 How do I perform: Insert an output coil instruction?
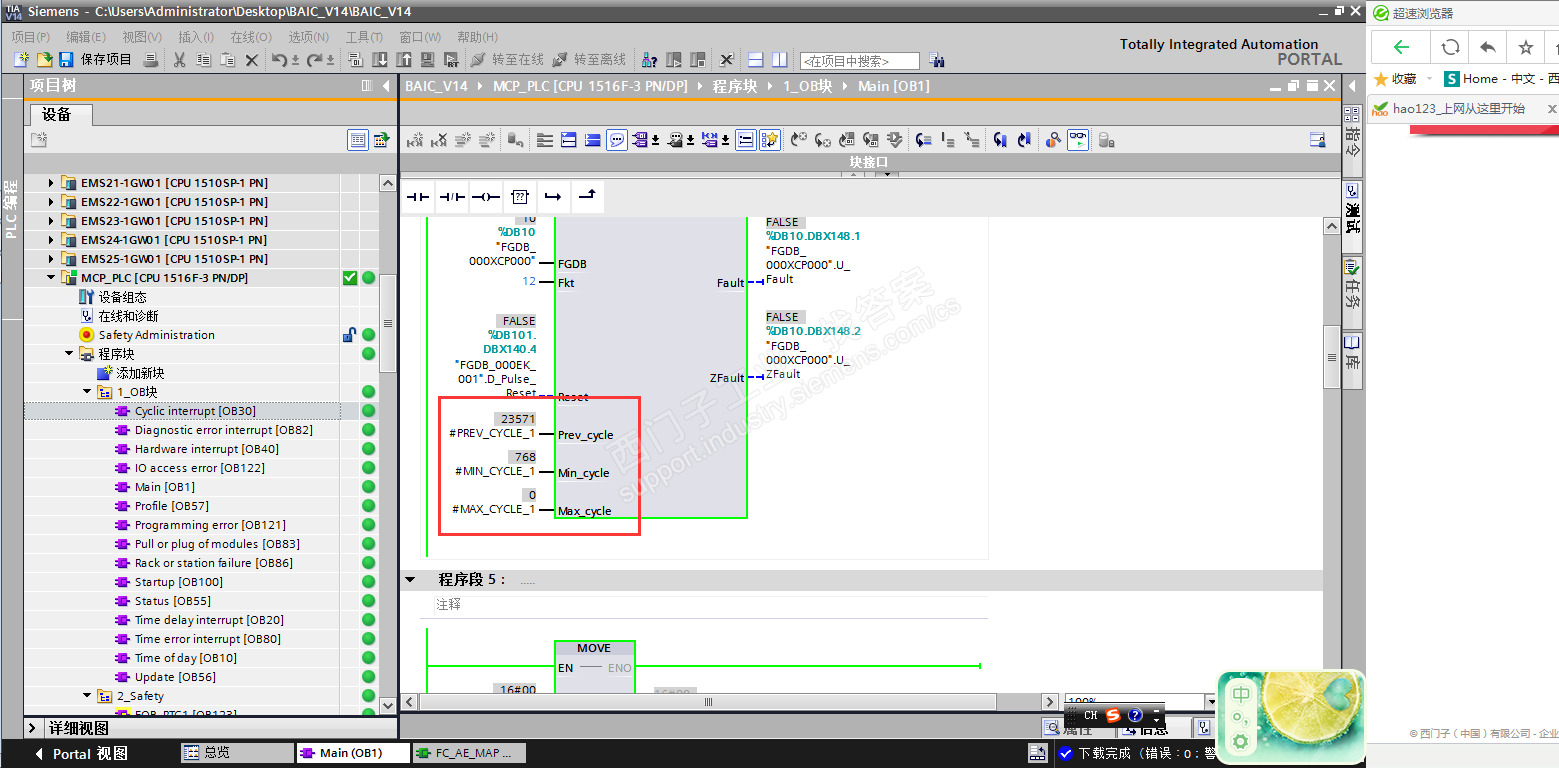[486, 197]
